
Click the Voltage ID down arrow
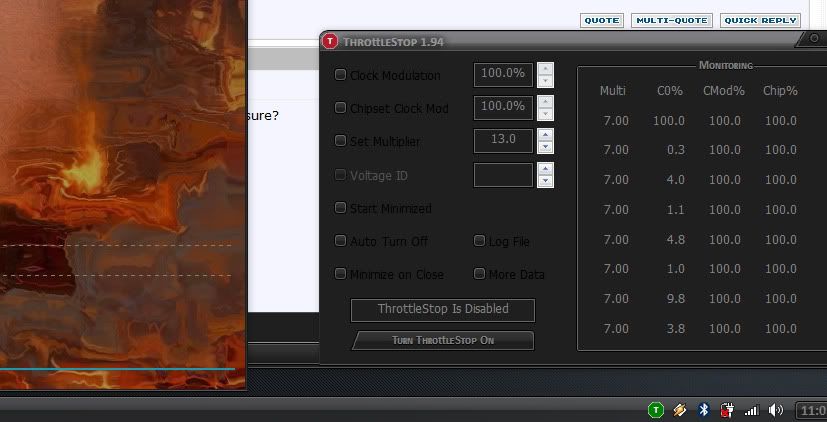coord(545,181)
